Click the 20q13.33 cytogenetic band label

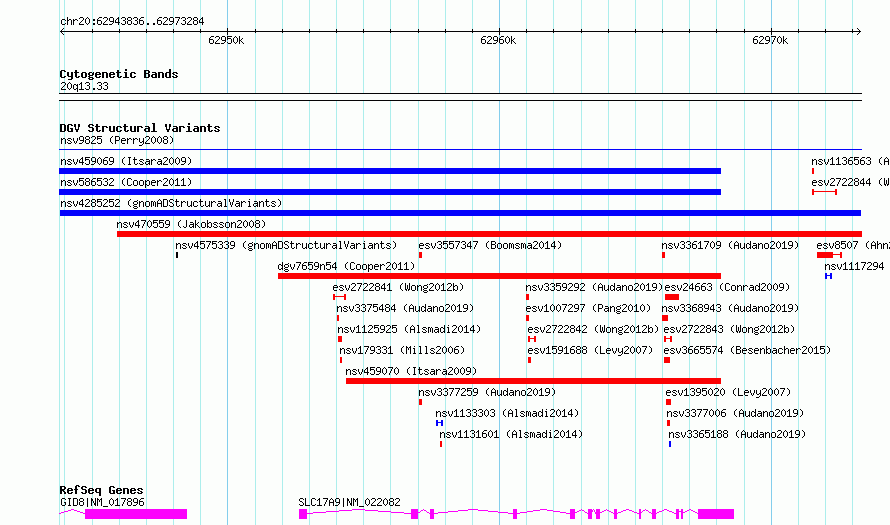[84, 86]
